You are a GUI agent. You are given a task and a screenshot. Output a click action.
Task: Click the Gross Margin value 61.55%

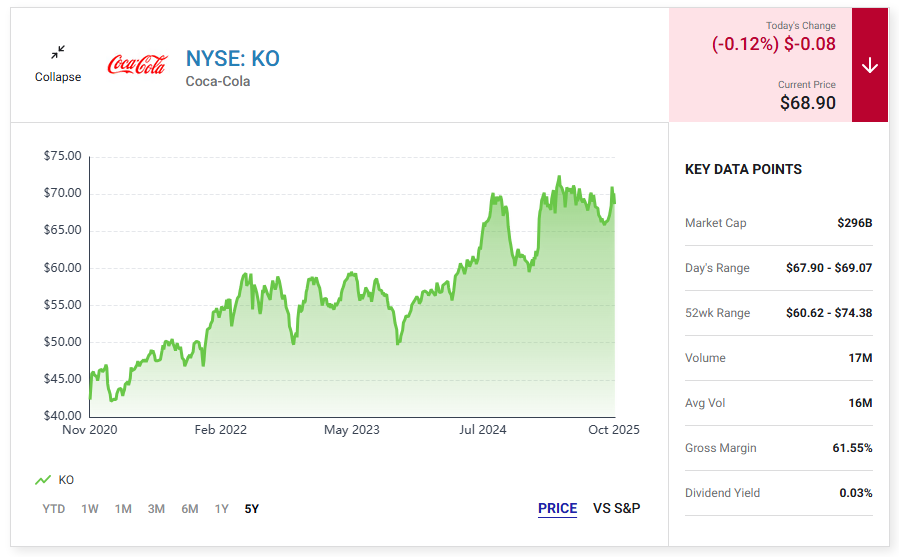[853, 448]
